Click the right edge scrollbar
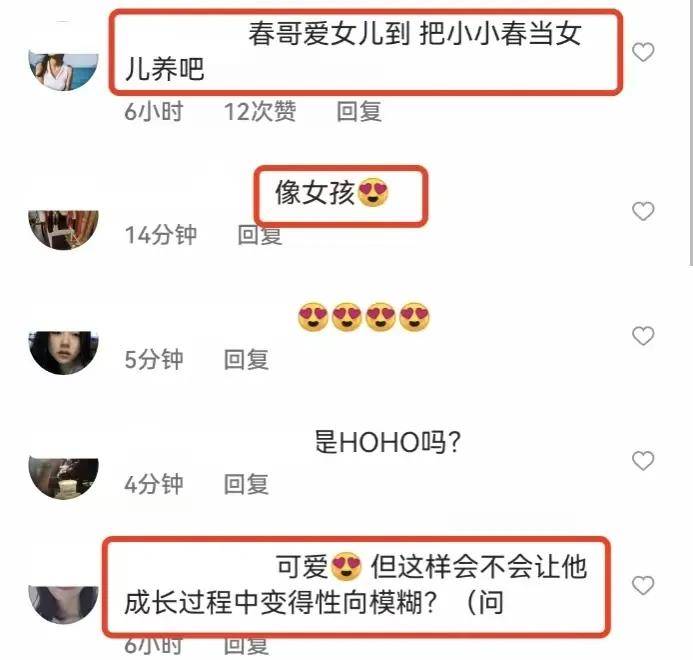Viewport: 693px width, 660px height. click(690, 133)
